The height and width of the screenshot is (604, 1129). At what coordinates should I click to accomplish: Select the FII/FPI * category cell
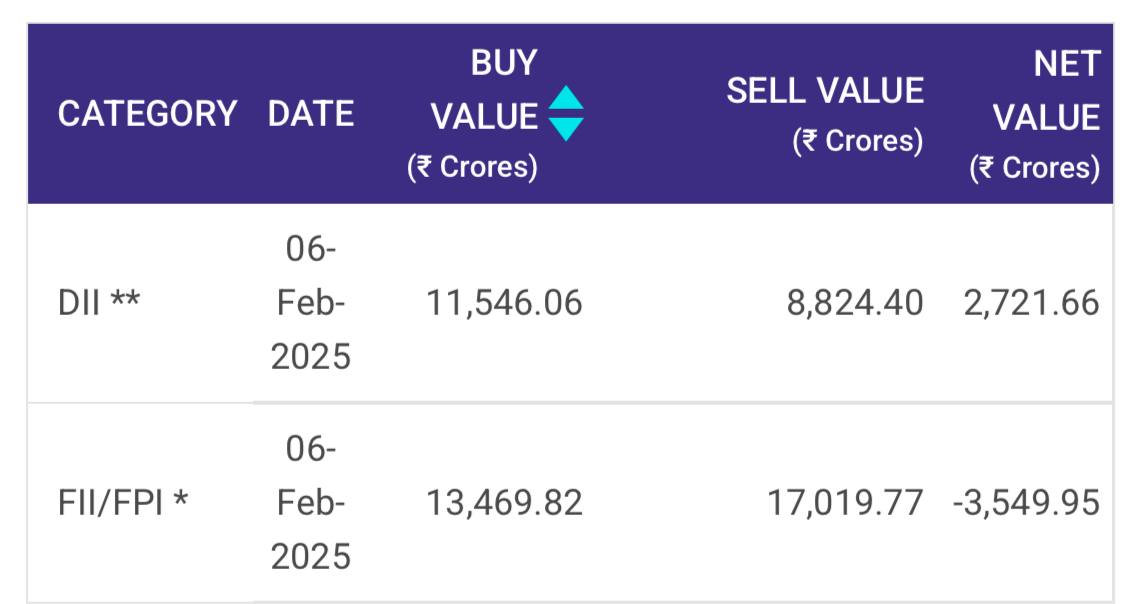123,503
